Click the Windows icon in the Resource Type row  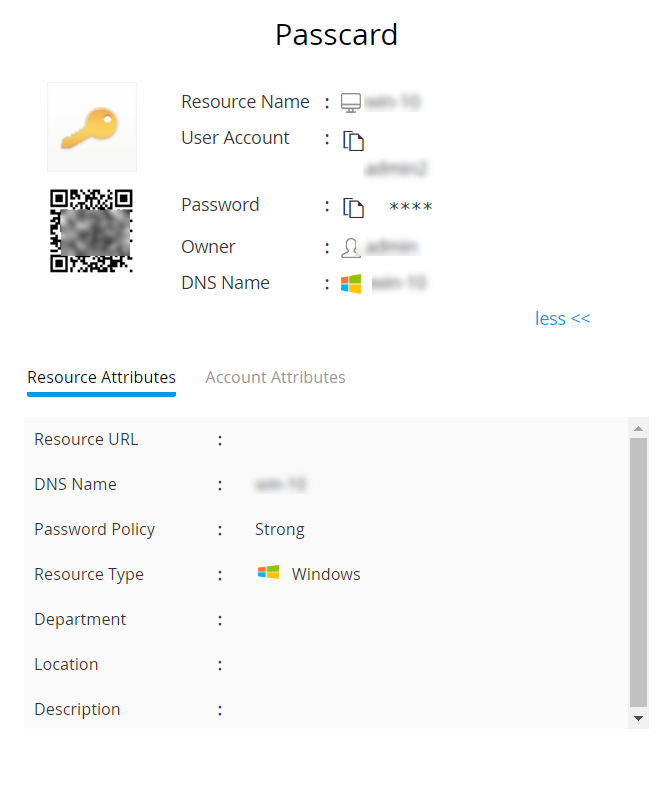click(268, 574)
